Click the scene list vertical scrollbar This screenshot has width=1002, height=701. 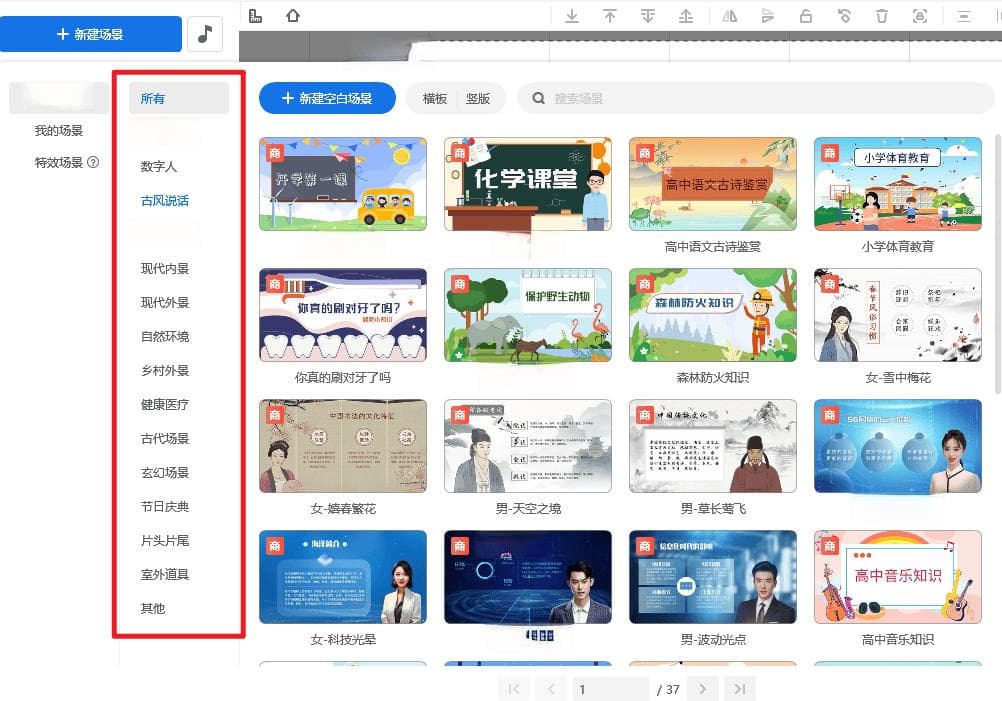(x=998, y=264)
